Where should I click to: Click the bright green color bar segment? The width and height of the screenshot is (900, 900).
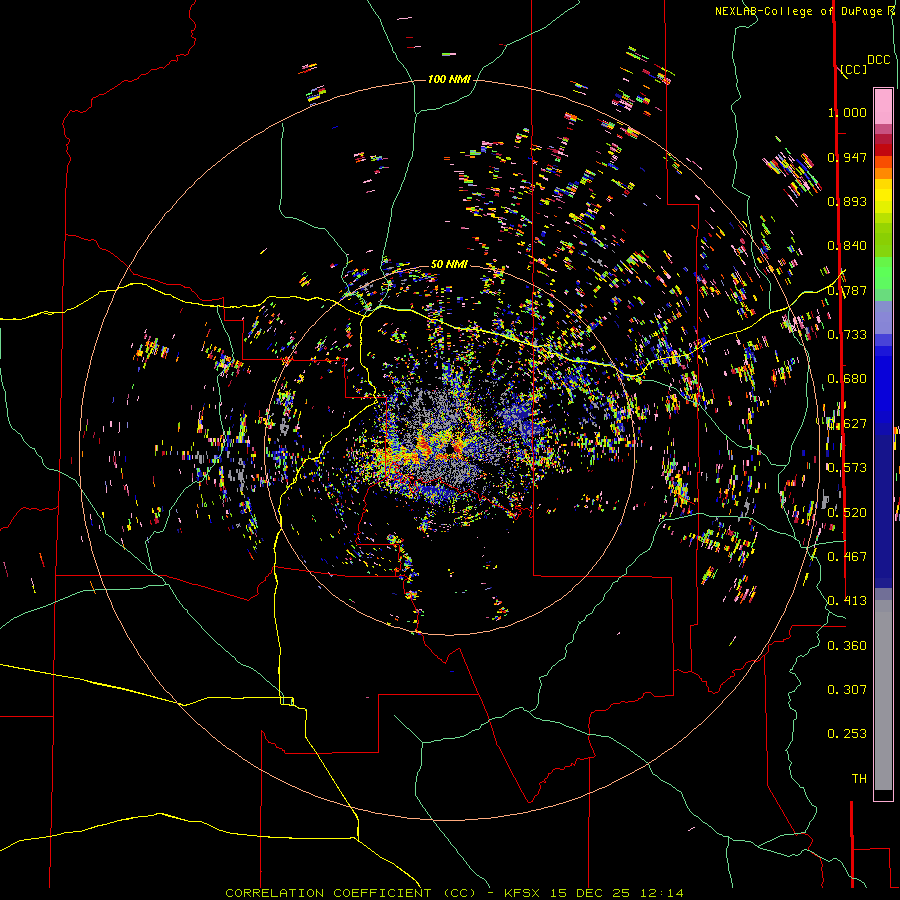883,273
